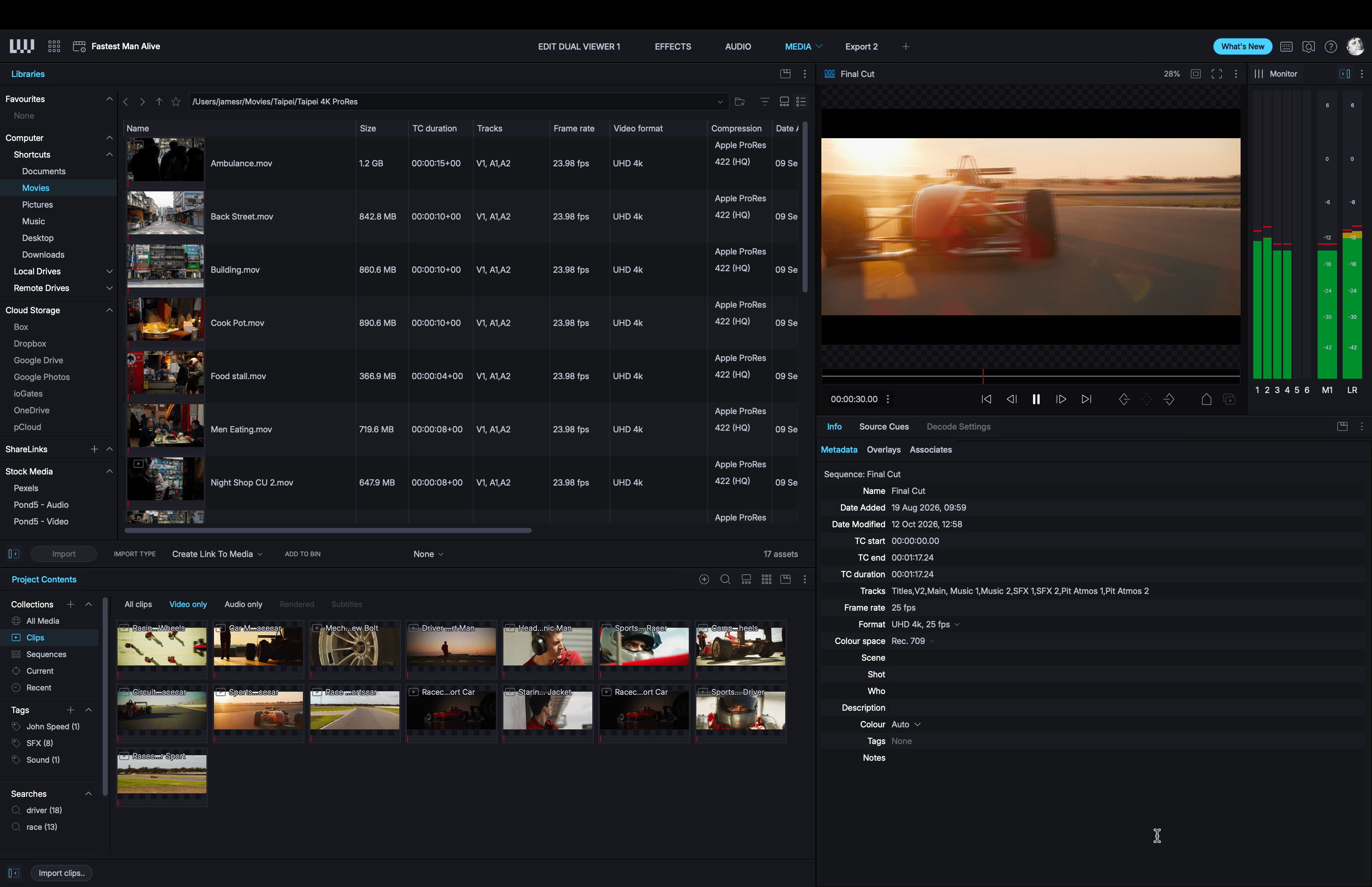Open the projects grid icon
Viewport: 1372px width, 887px height.
54,47
